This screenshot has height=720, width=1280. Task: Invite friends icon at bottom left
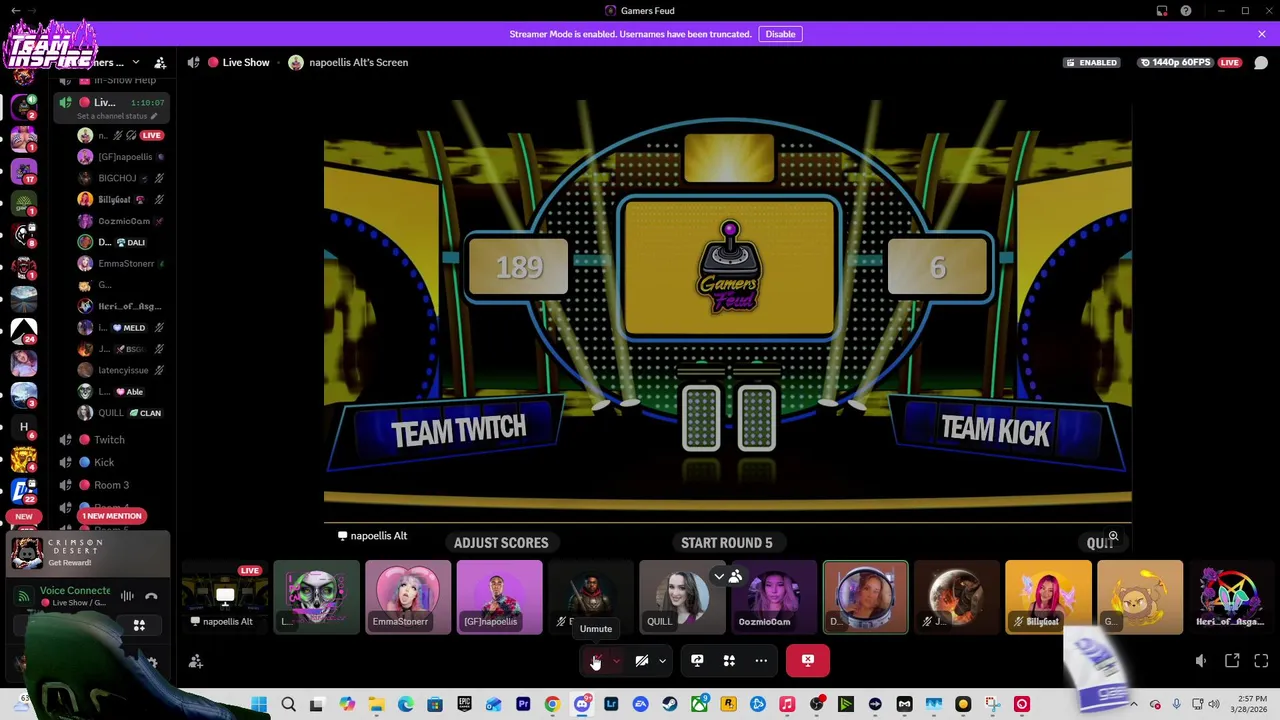click(196, 661)
